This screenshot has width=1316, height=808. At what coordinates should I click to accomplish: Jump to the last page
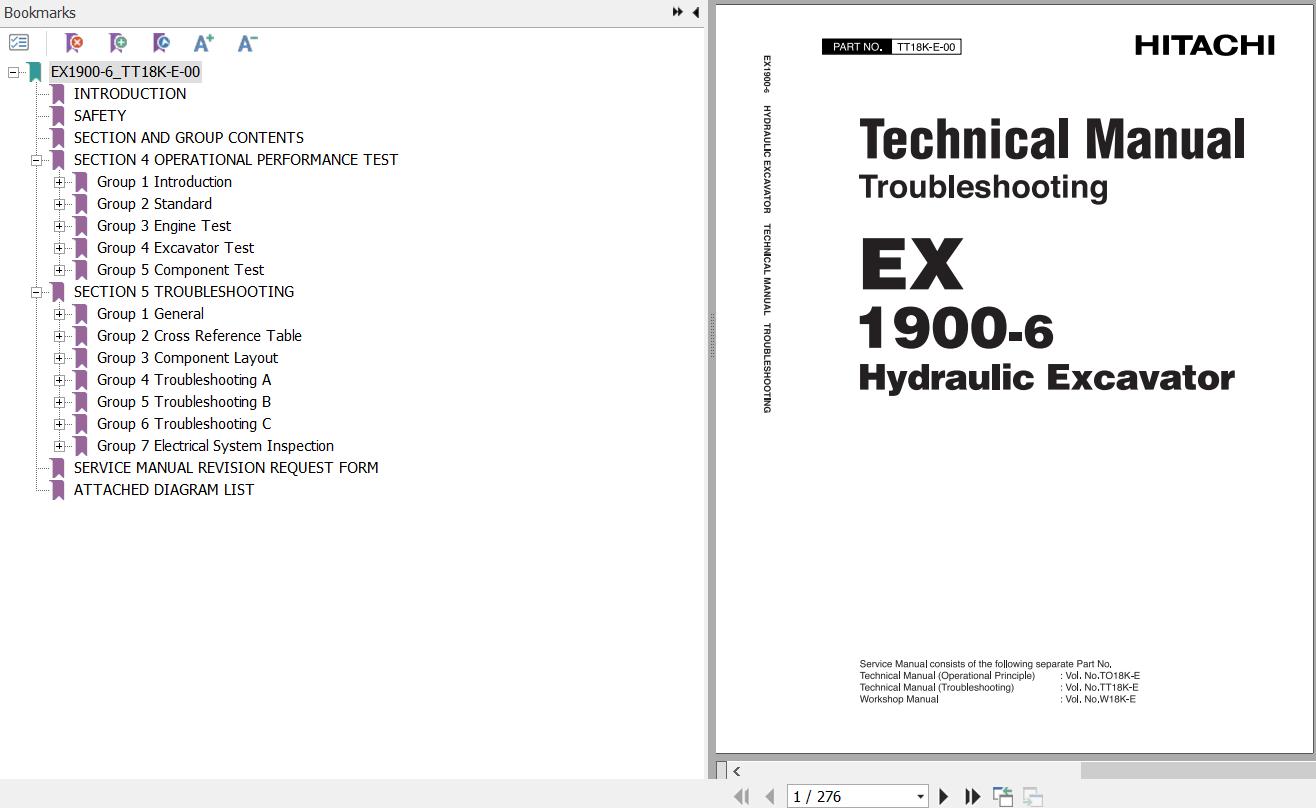tap(972, 796)
